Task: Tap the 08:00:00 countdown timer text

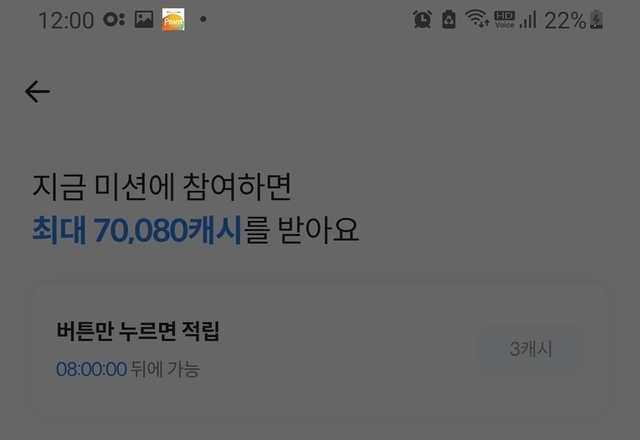Action: point(91,369)
